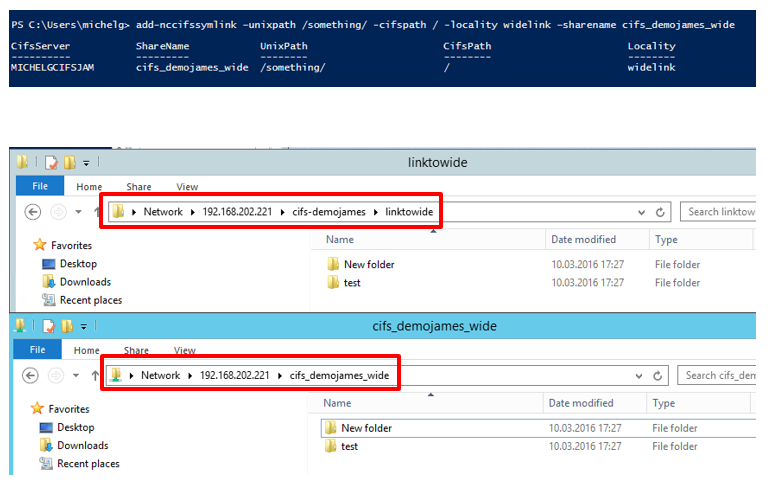The image size is (776, 483).
Task: Click folder icon in linktowide address bar
Action: [118, 212]
